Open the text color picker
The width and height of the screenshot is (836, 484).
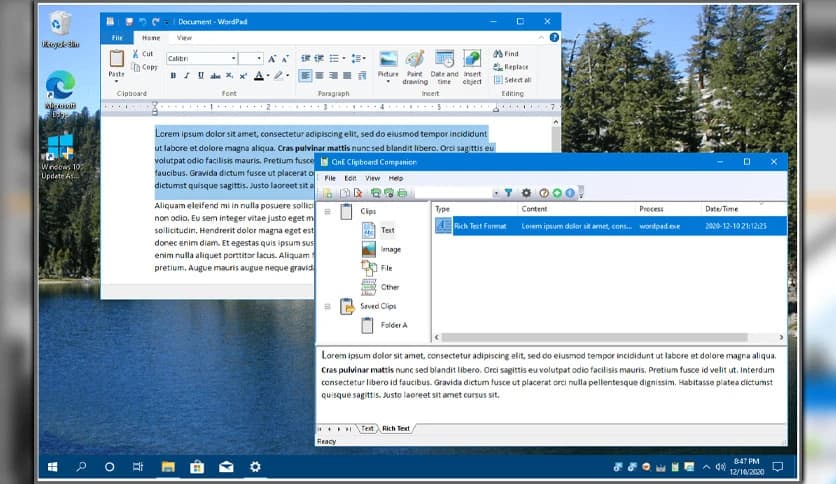pyautogui.click(x=269, y=75)
